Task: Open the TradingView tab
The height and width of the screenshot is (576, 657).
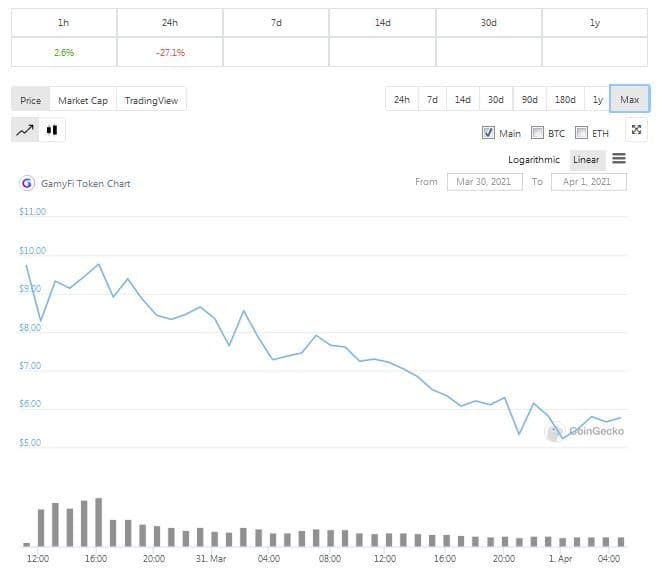Action: (152, 100)
